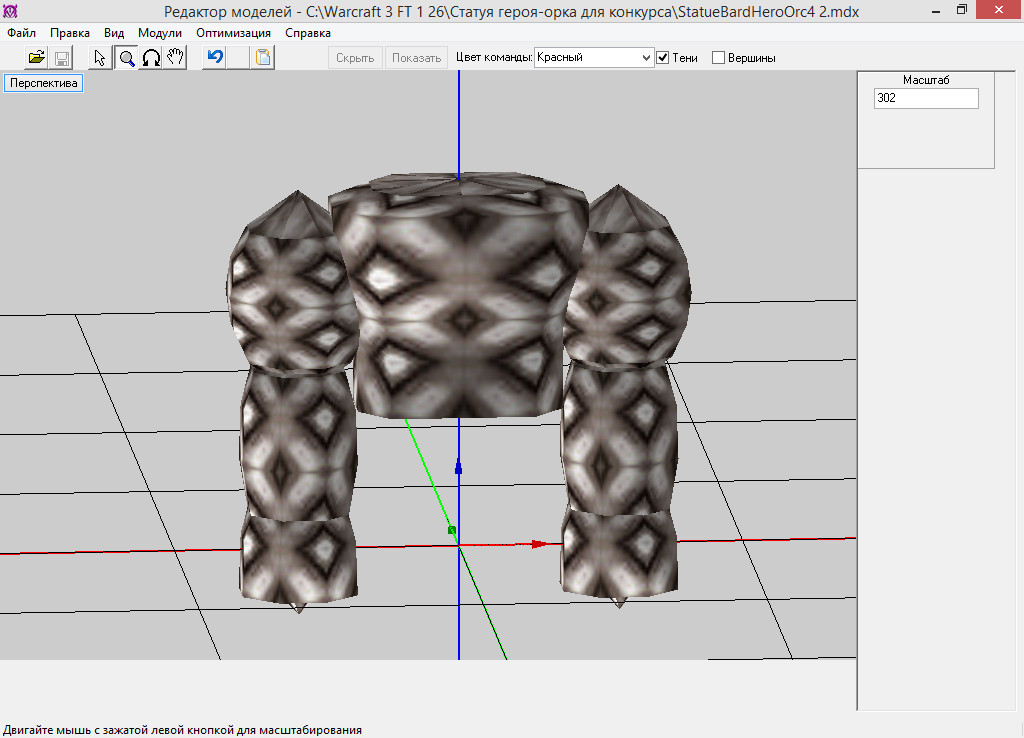This screenshot has height=738, width=1024.
Task: Open the Вид menu
Action: click(114, 33)
